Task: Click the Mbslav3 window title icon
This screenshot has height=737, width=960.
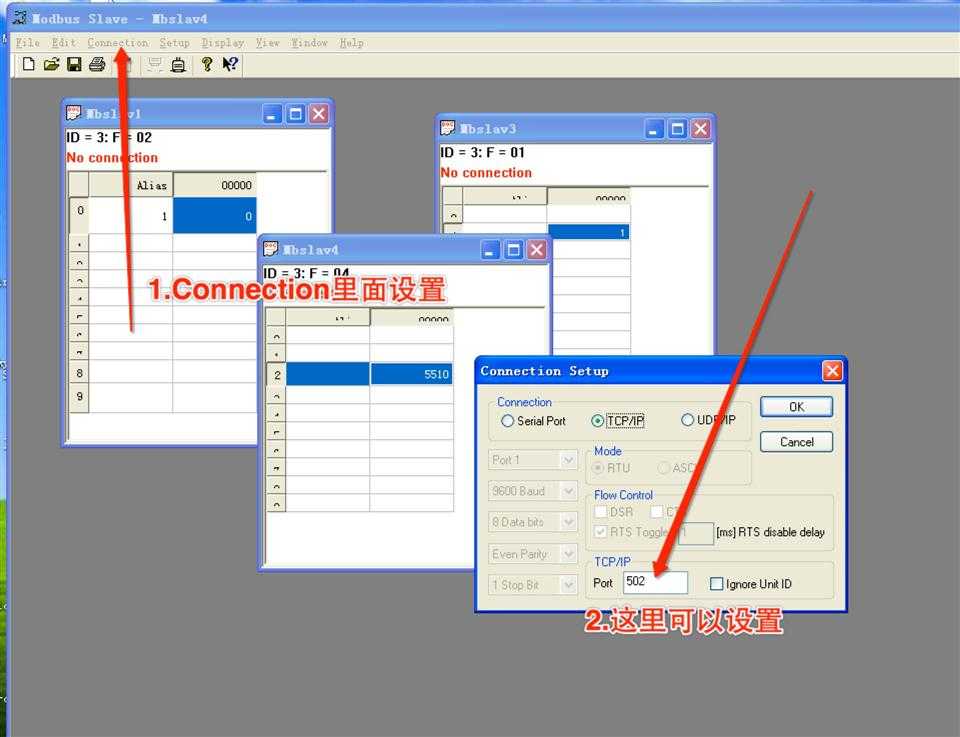Action: pyautogui.click(x=448, y=128)
